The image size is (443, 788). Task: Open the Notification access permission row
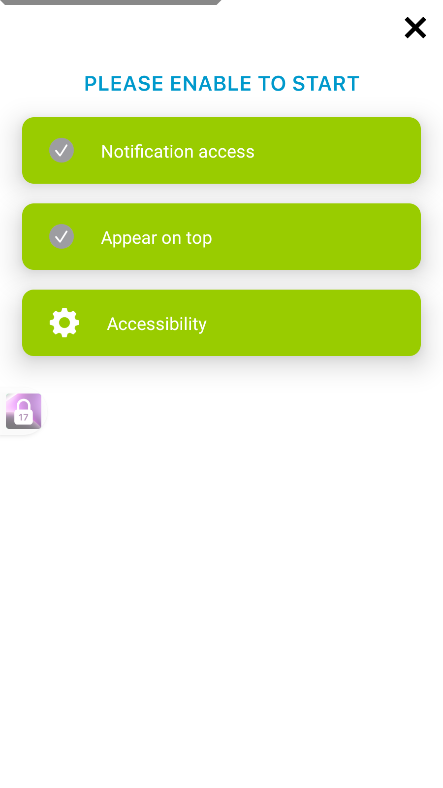tap(222, 150)
